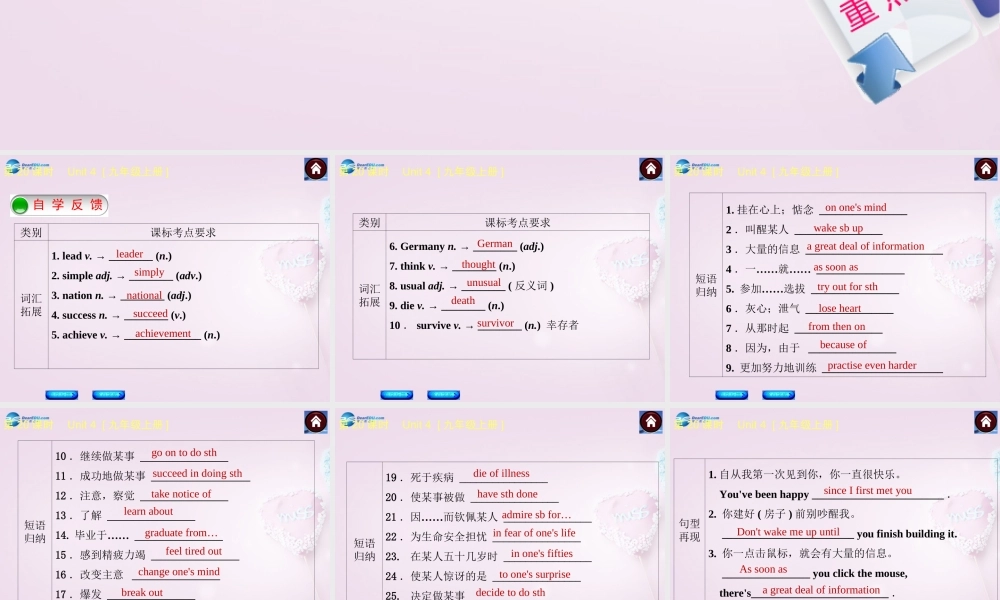This screenshot has height=600, width=1000.
Task: Select the phrase 'a great deal of information' in item 3
Action: click(865, 246)
